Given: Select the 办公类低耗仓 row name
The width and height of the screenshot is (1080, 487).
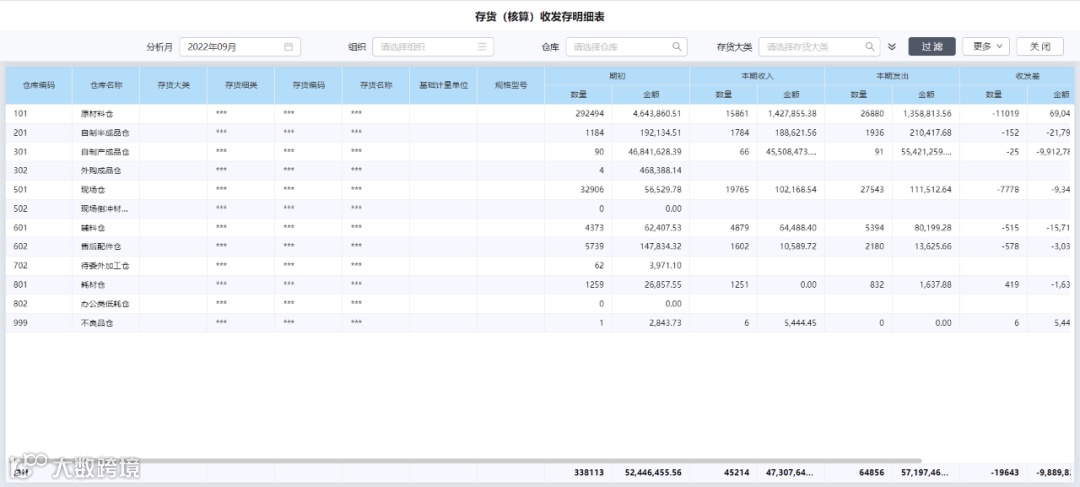Looking at the screenshot, I should coord(105,303).
